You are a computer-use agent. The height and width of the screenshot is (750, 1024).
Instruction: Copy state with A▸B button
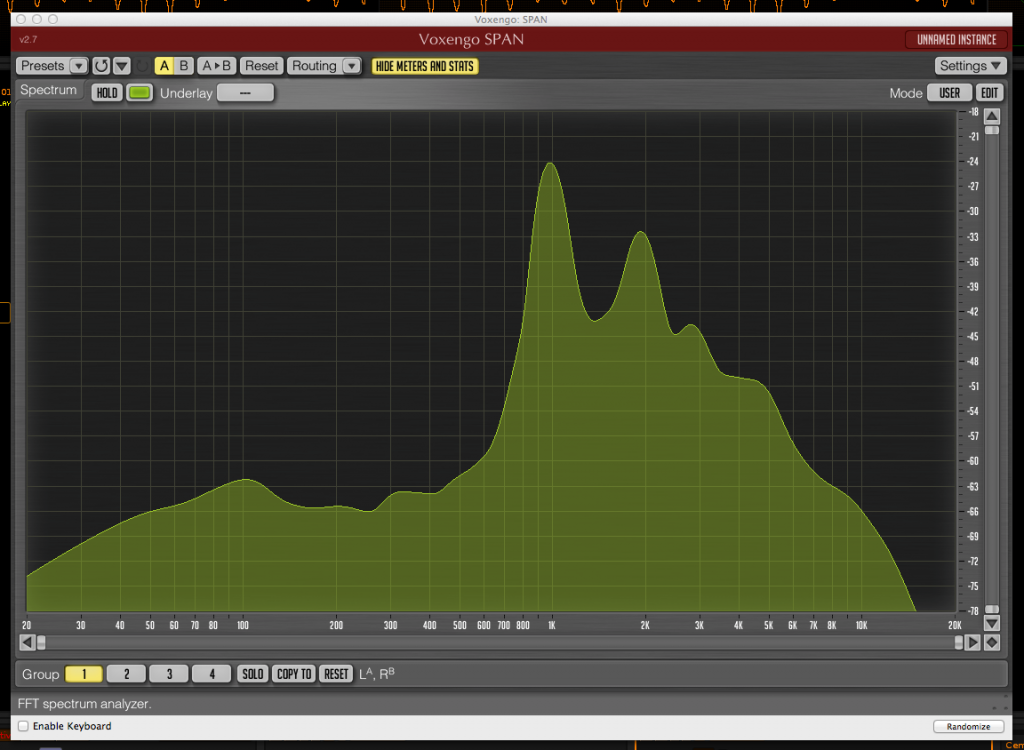point(216,66)
